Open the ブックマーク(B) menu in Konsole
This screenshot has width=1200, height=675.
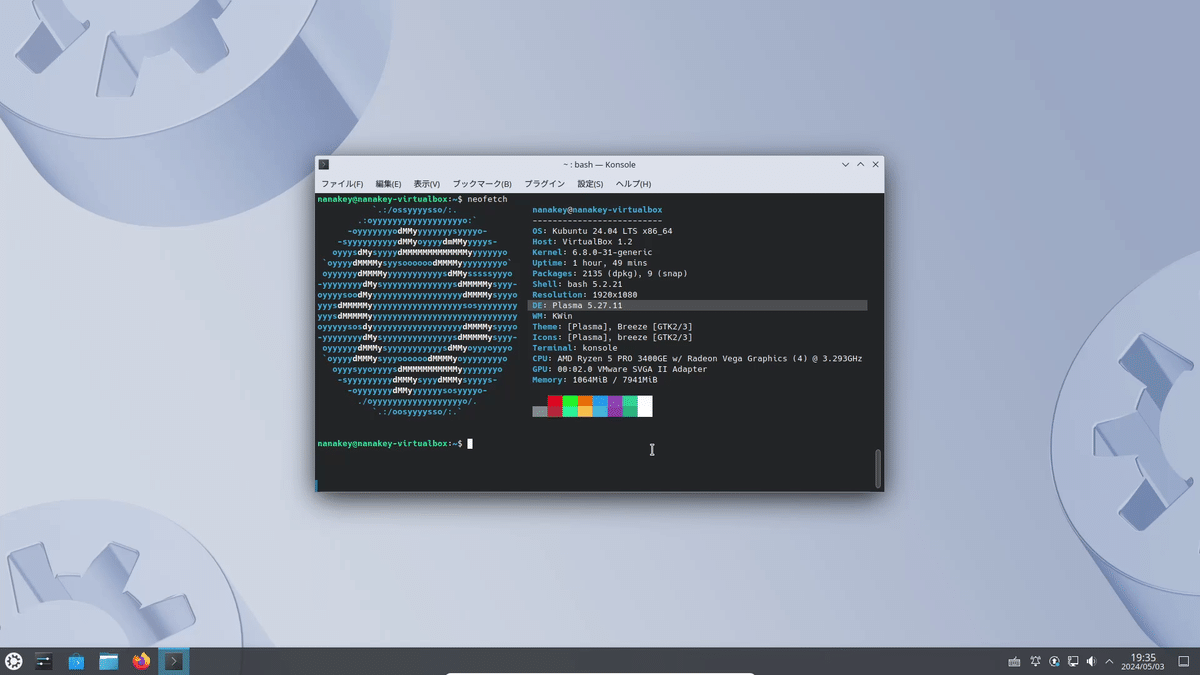(482, 184)
